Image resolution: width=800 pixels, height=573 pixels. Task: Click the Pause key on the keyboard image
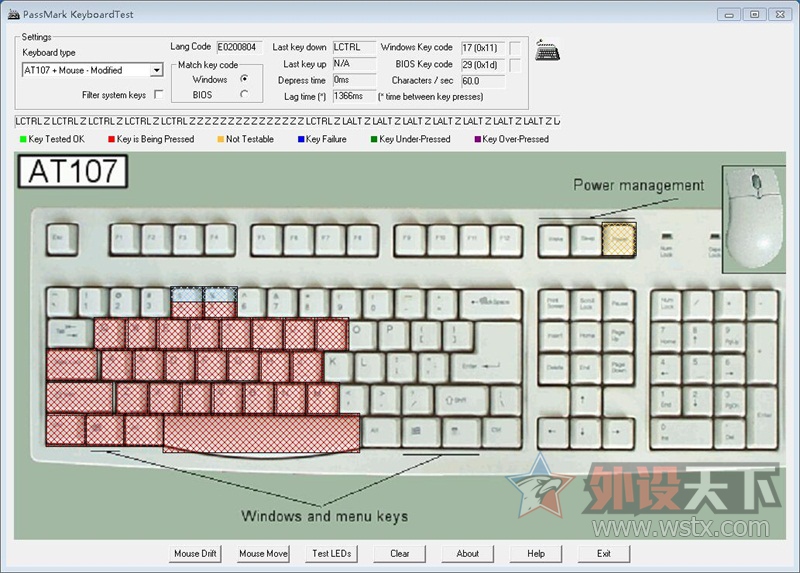[618, 304]
